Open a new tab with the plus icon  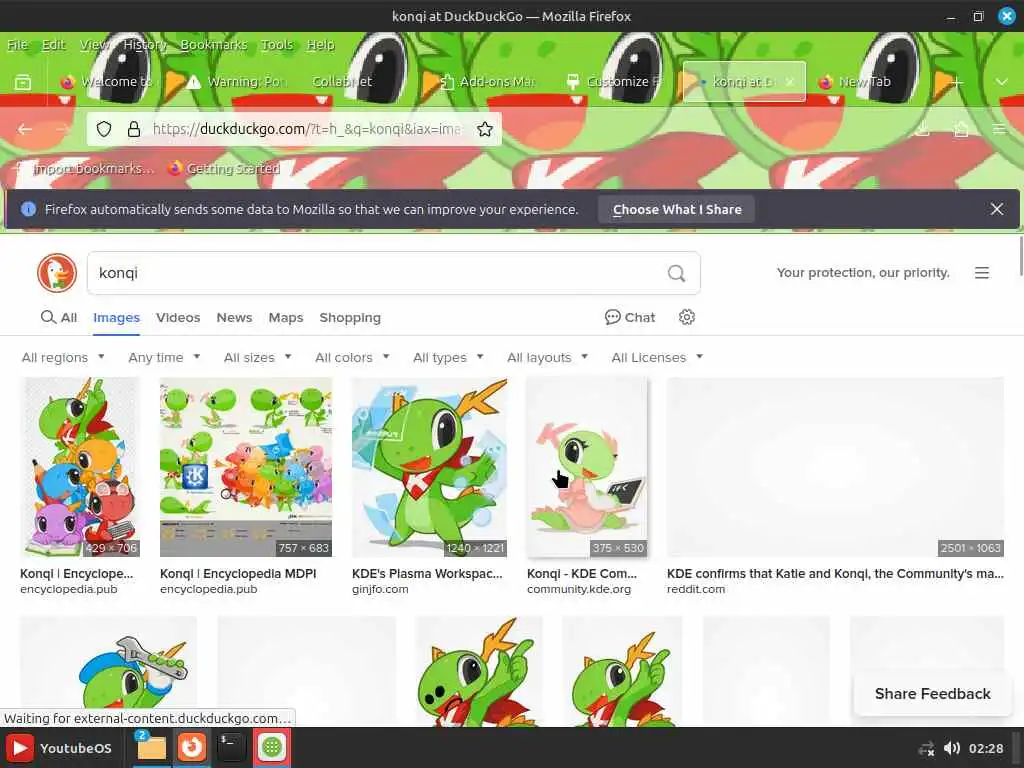(x=957, y=82)
